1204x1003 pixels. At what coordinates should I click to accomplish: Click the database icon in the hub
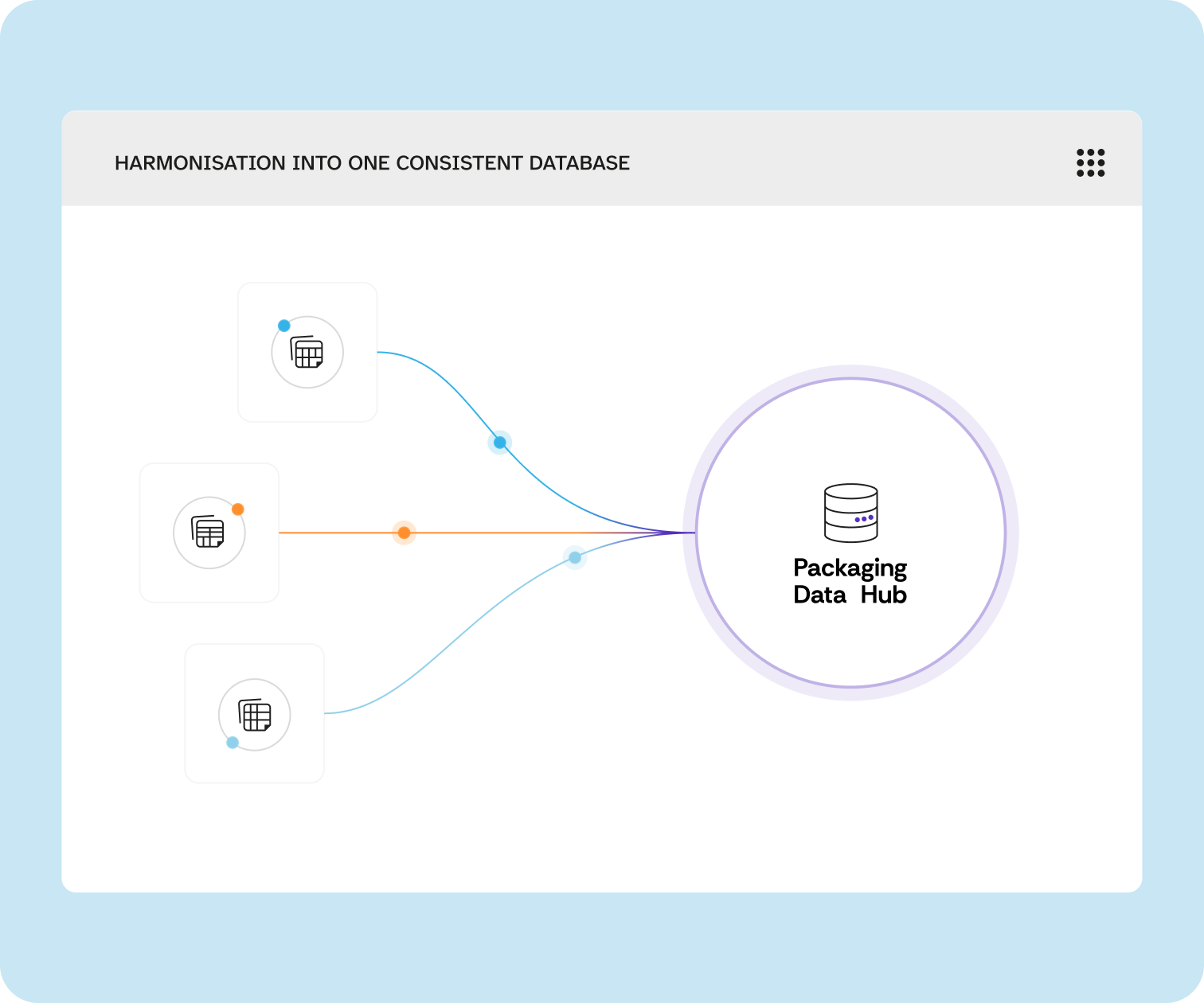pyautogui.click(x=850, y=513)
